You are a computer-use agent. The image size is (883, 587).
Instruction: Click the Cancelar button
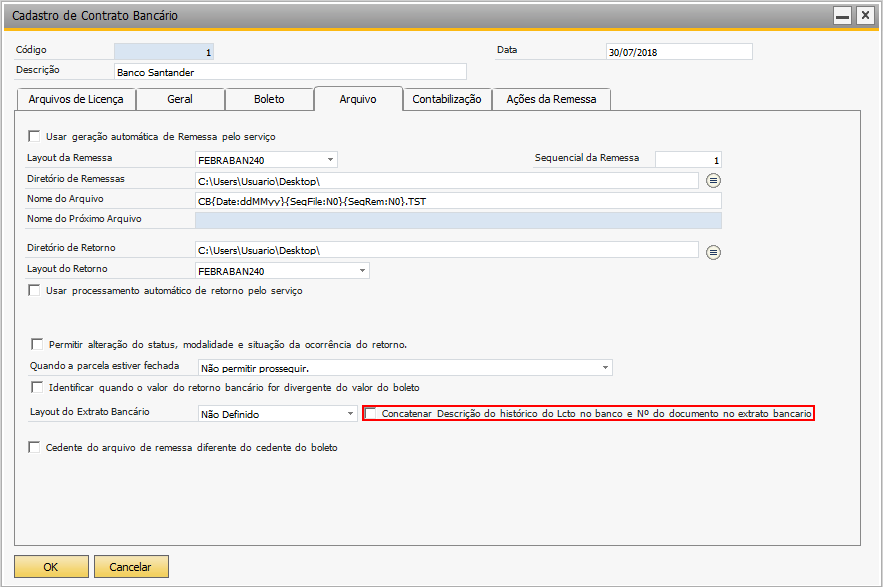131,567
